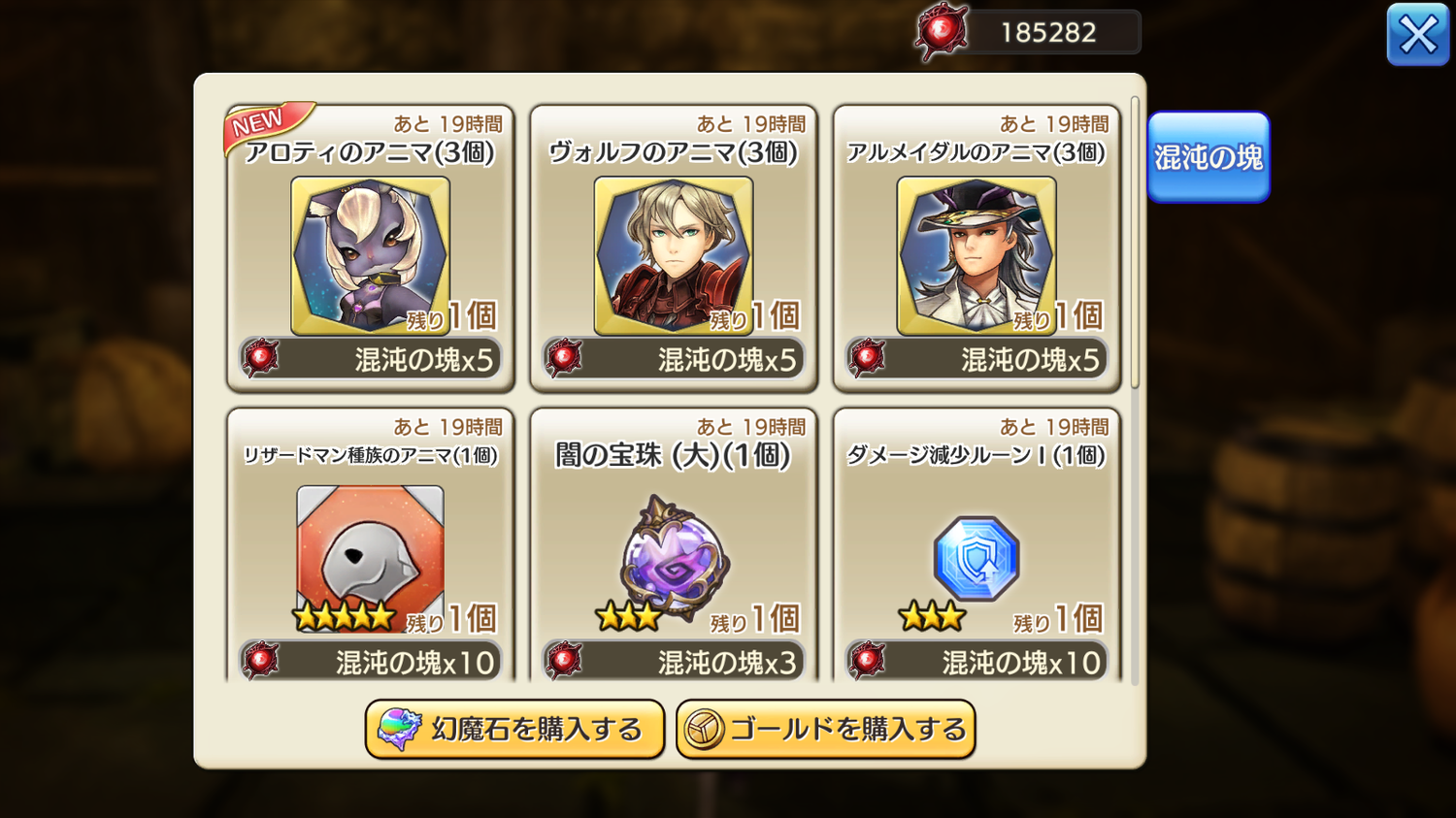Close the shop with the X button

(1418, 35)
